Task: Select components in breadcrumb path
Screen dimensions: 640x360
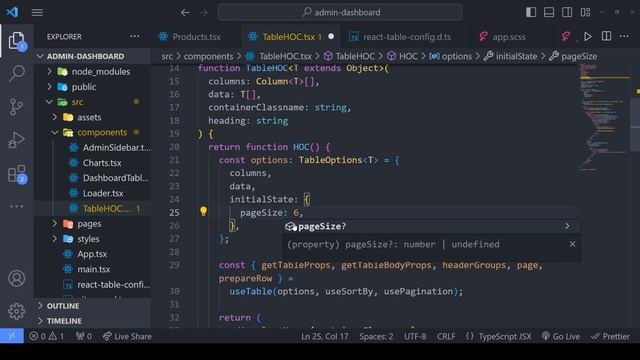Action: (208, 56)
